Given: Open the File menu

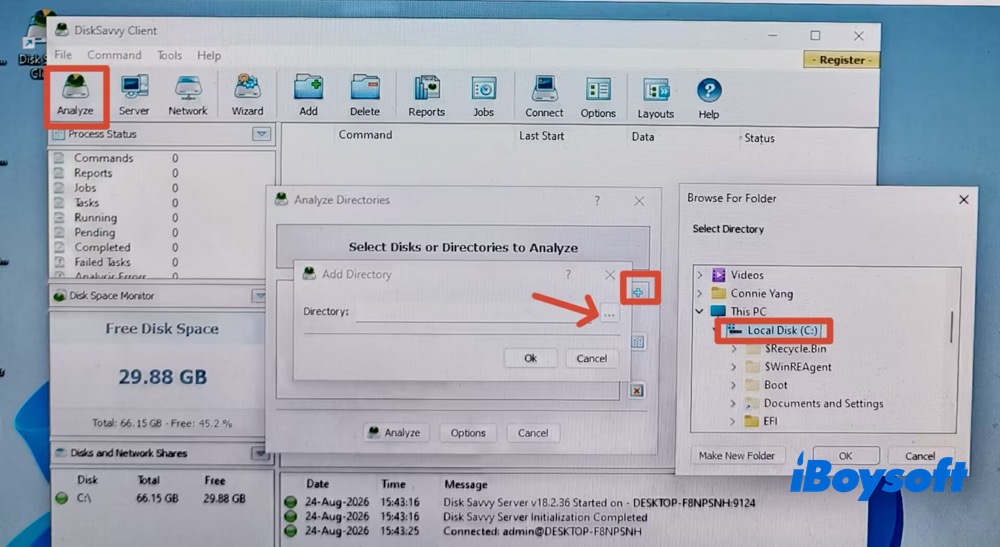Looking at the screenshot, I should (x=63, y=55).
